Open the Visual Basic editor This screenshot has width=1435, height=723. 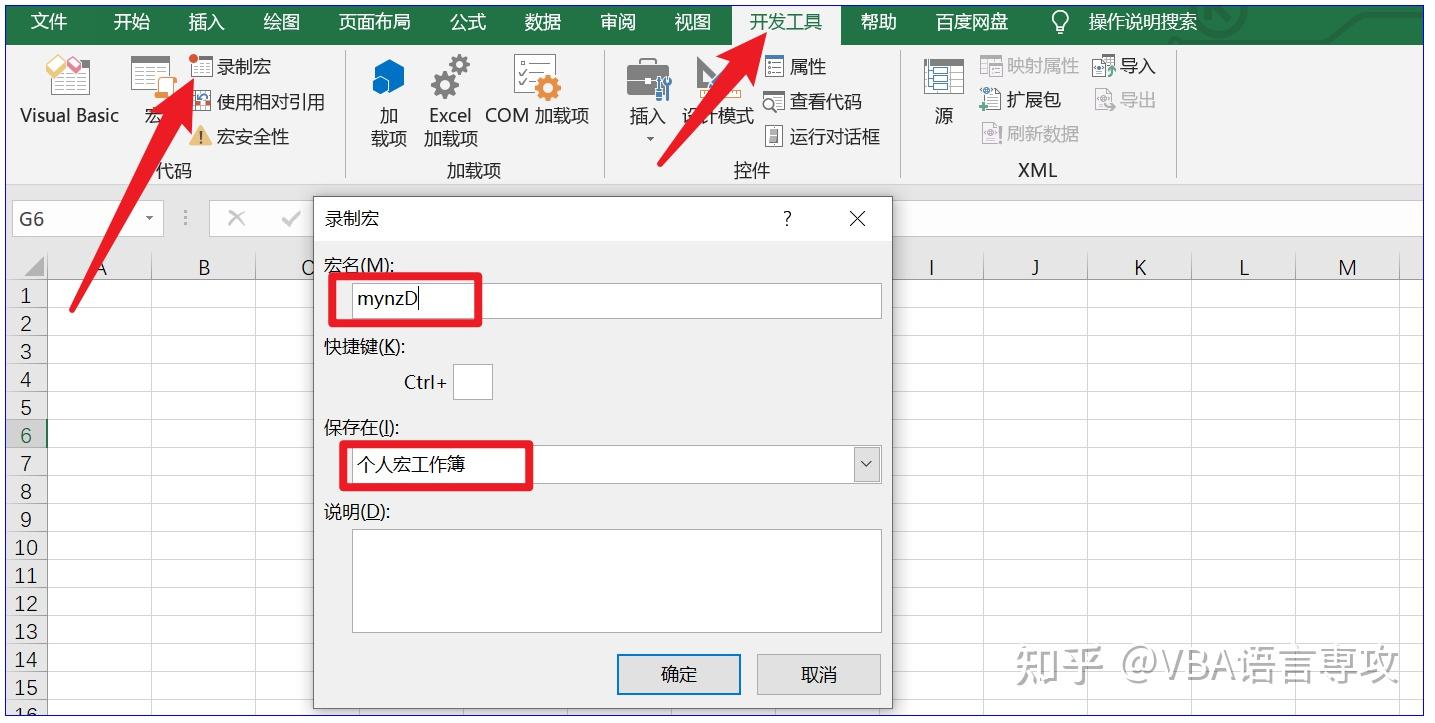67,90
